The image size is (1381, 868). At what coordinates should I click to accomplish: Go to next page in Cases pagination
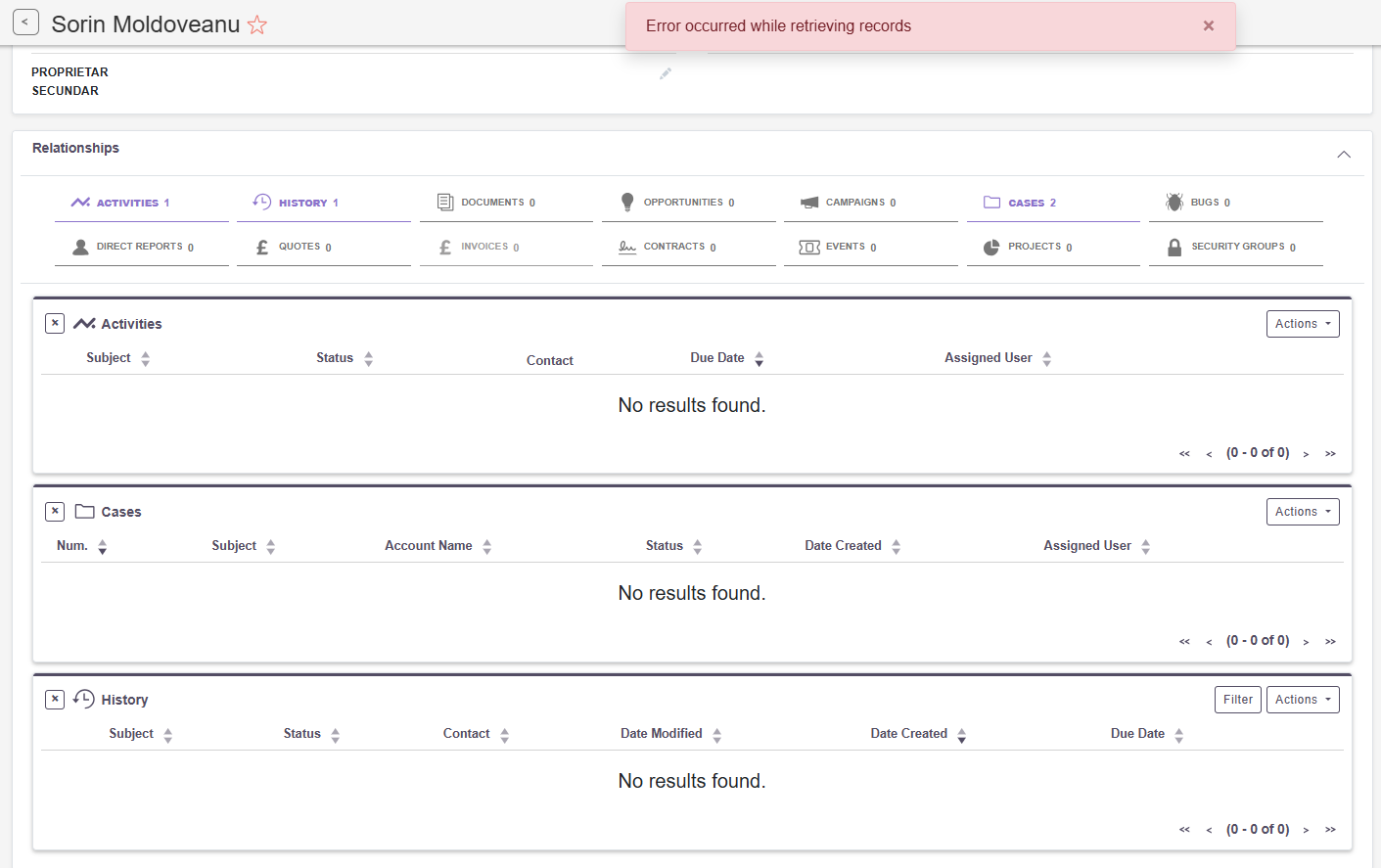[x=1306, y=642]
